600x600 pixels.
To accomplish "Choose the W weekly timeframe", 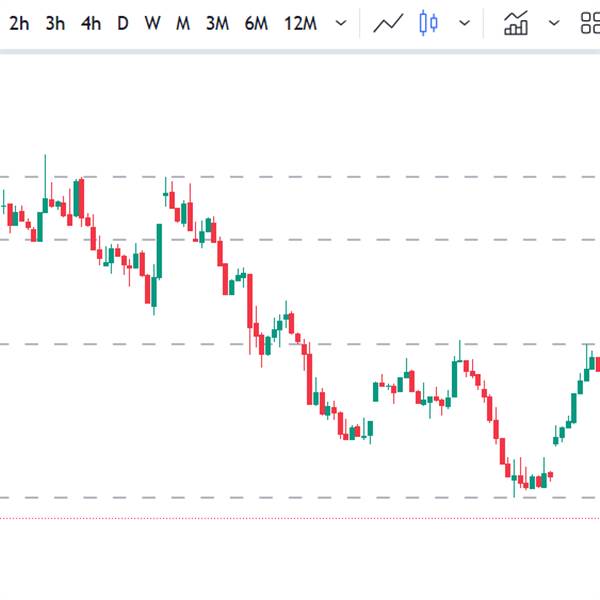I will (152, 24).
